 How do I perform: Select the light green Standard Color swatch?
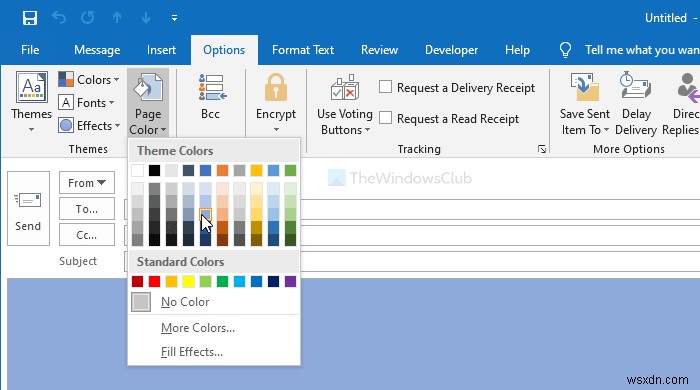point(205,281)
